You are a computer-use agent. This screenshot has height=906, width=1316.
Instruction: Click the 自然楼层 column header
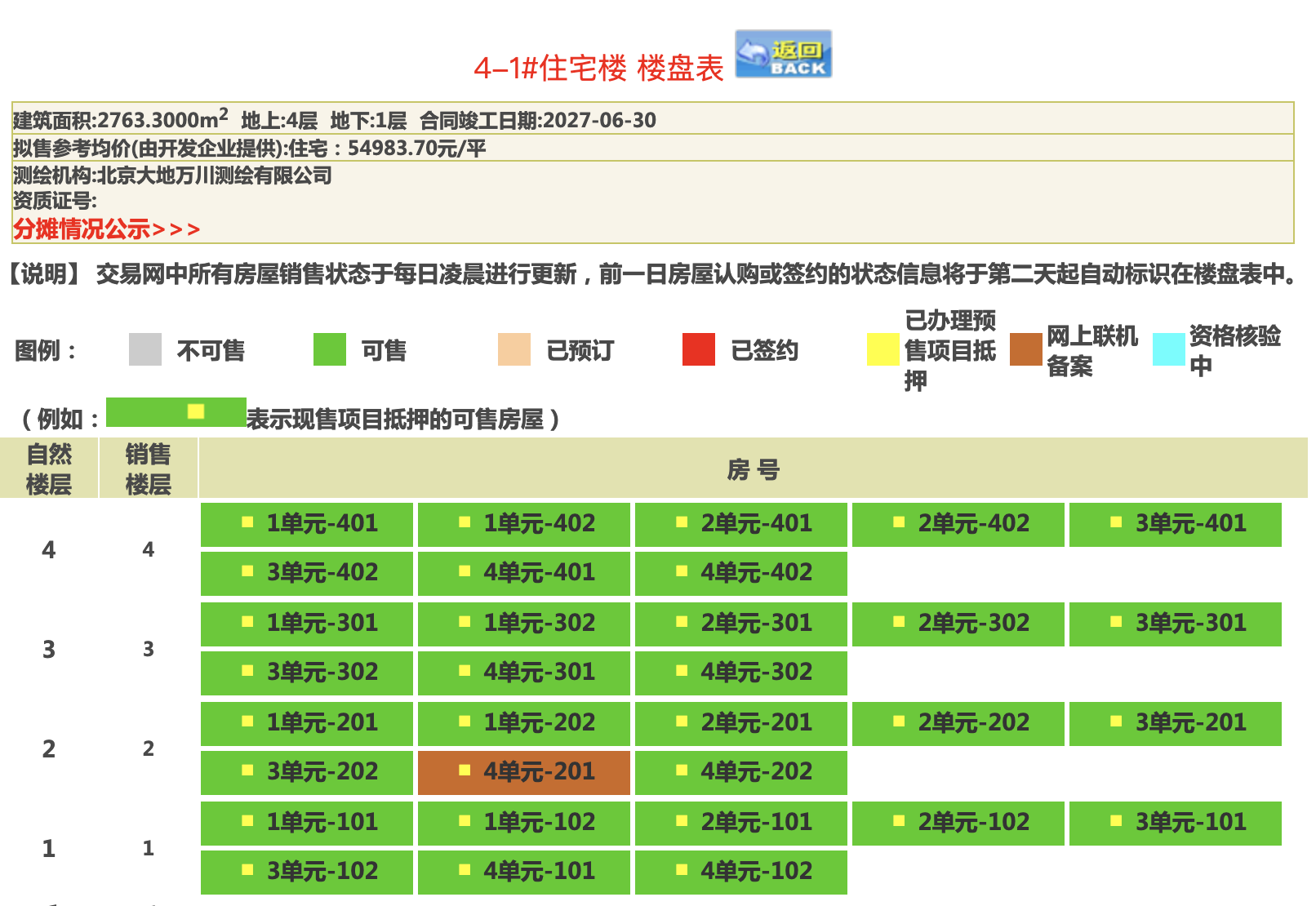point(49,469)
